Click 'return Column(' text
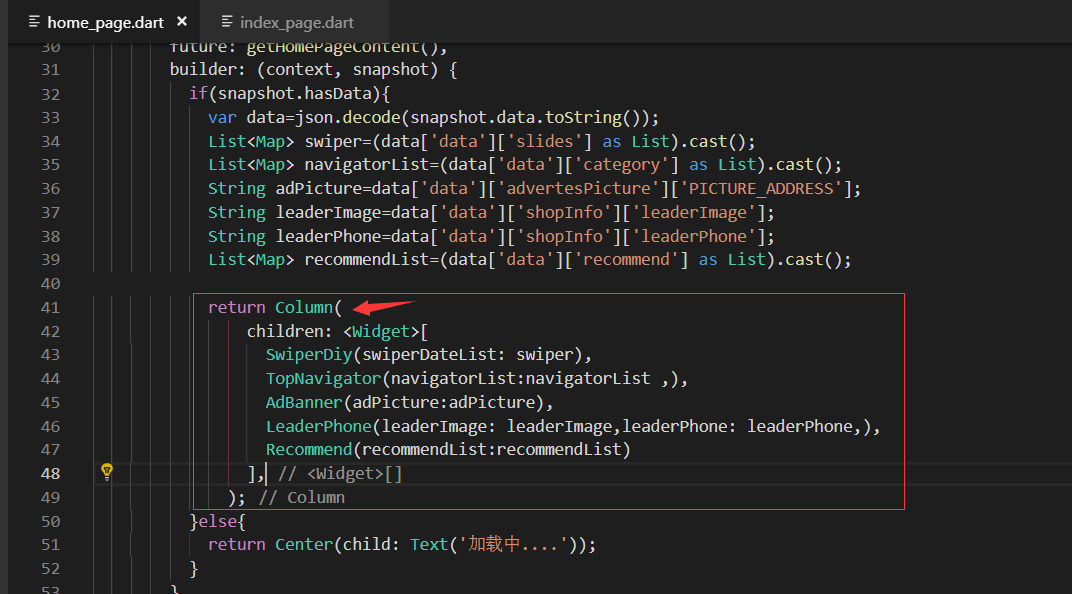 [x=275, y=308]
